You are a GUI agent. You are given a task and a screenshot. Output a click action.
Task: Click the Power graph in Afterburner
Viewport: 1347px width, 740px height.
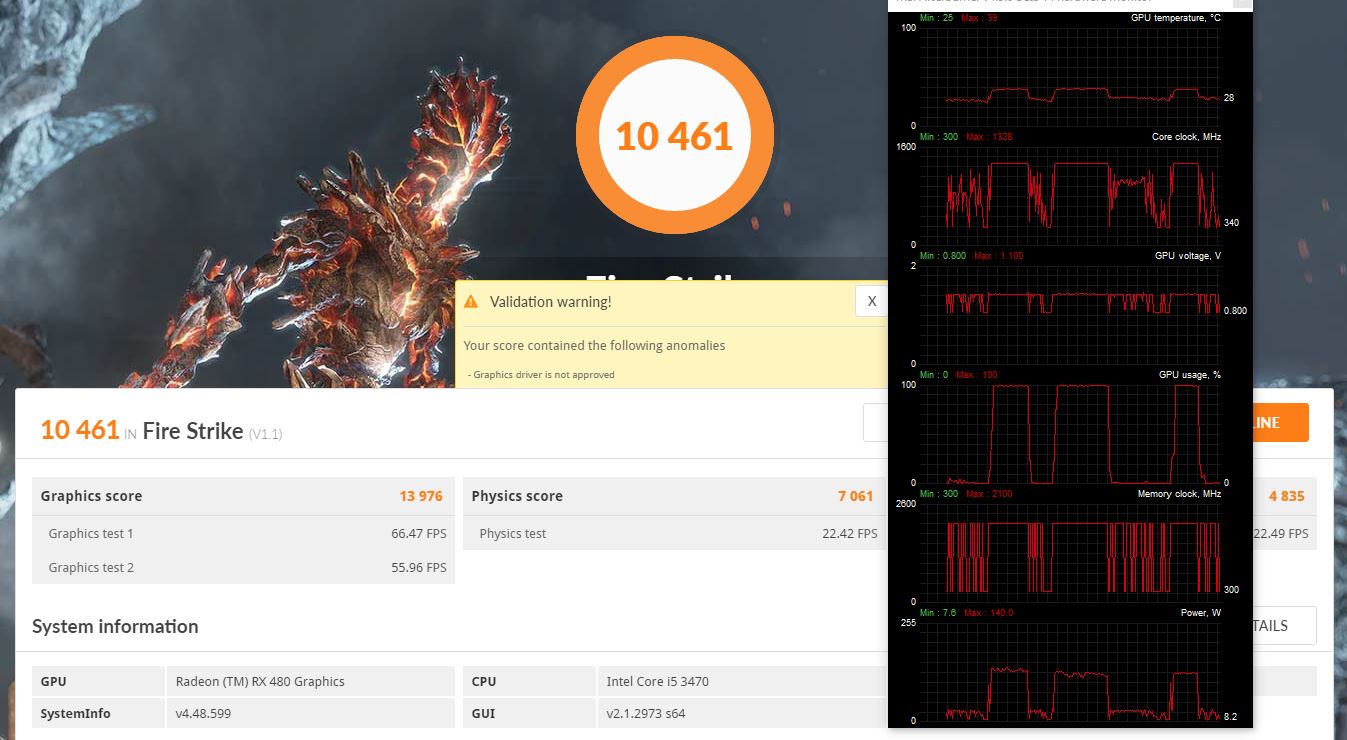pos(1069,671)
